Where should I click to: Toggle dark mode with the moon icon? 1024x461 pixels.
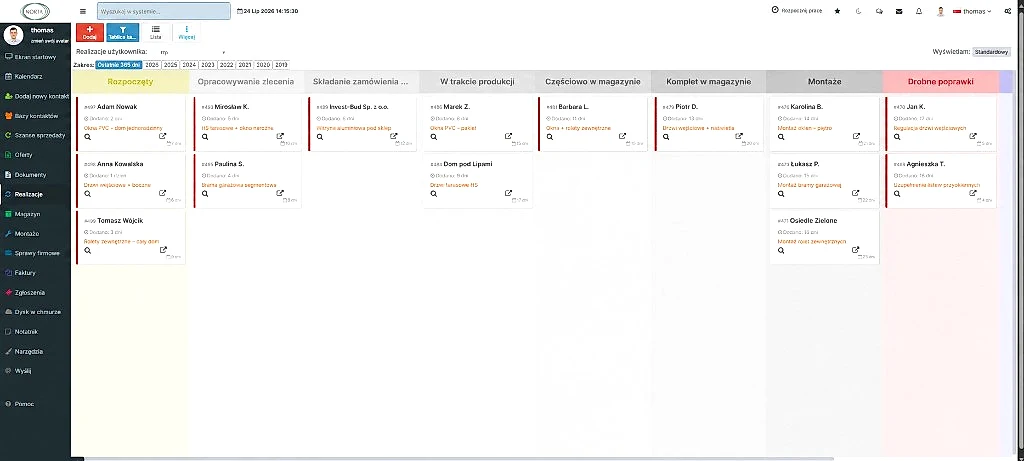pos(858,11)
